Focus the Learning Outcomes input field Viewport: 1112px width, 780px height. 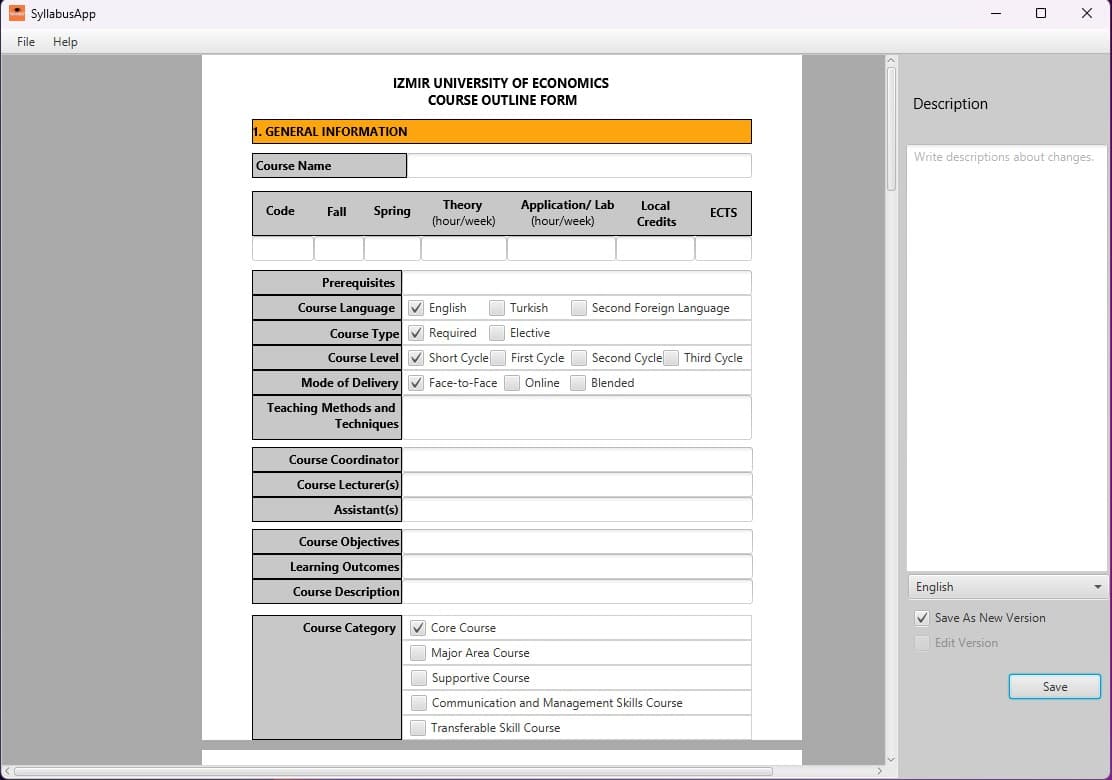(x=577, y=567)
